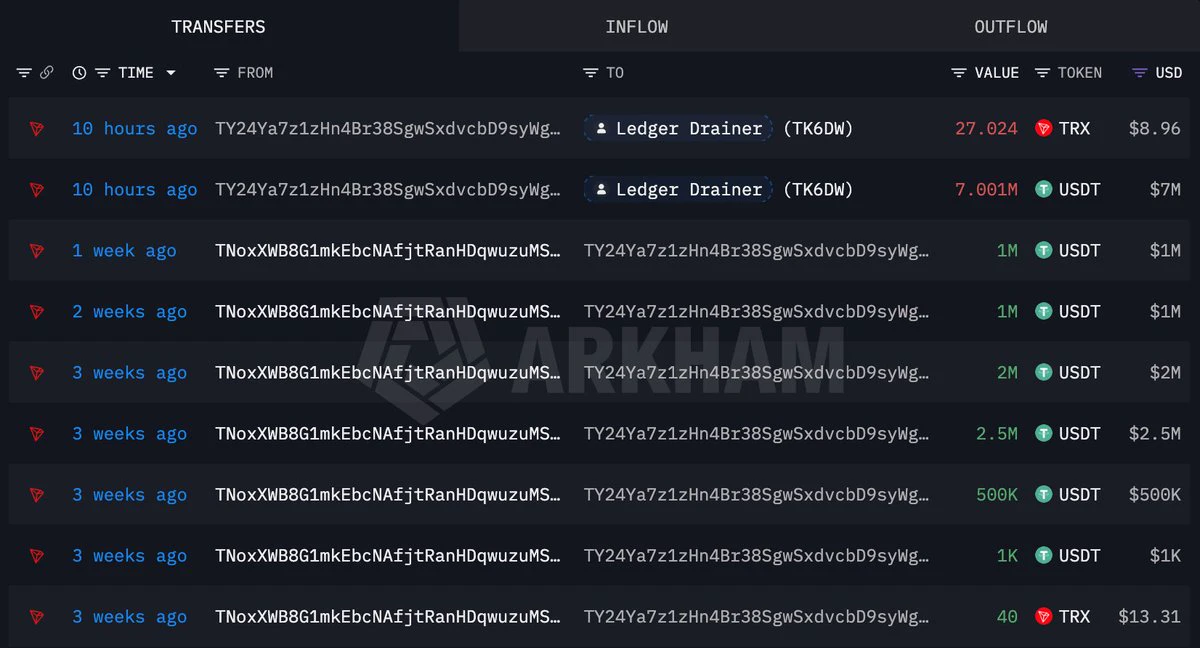Image resolution: width=1200 pixels, height=648 pixels.
Task: Click the USDT token icon on the $7M row
Action: (1044, 190)
